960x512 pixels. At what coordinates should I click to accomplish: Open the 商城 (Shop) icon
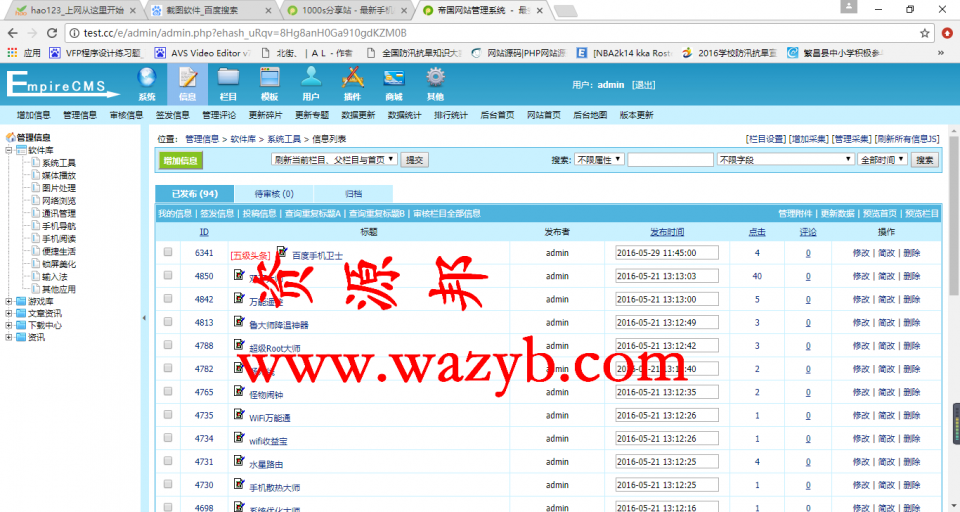(394, 83)
